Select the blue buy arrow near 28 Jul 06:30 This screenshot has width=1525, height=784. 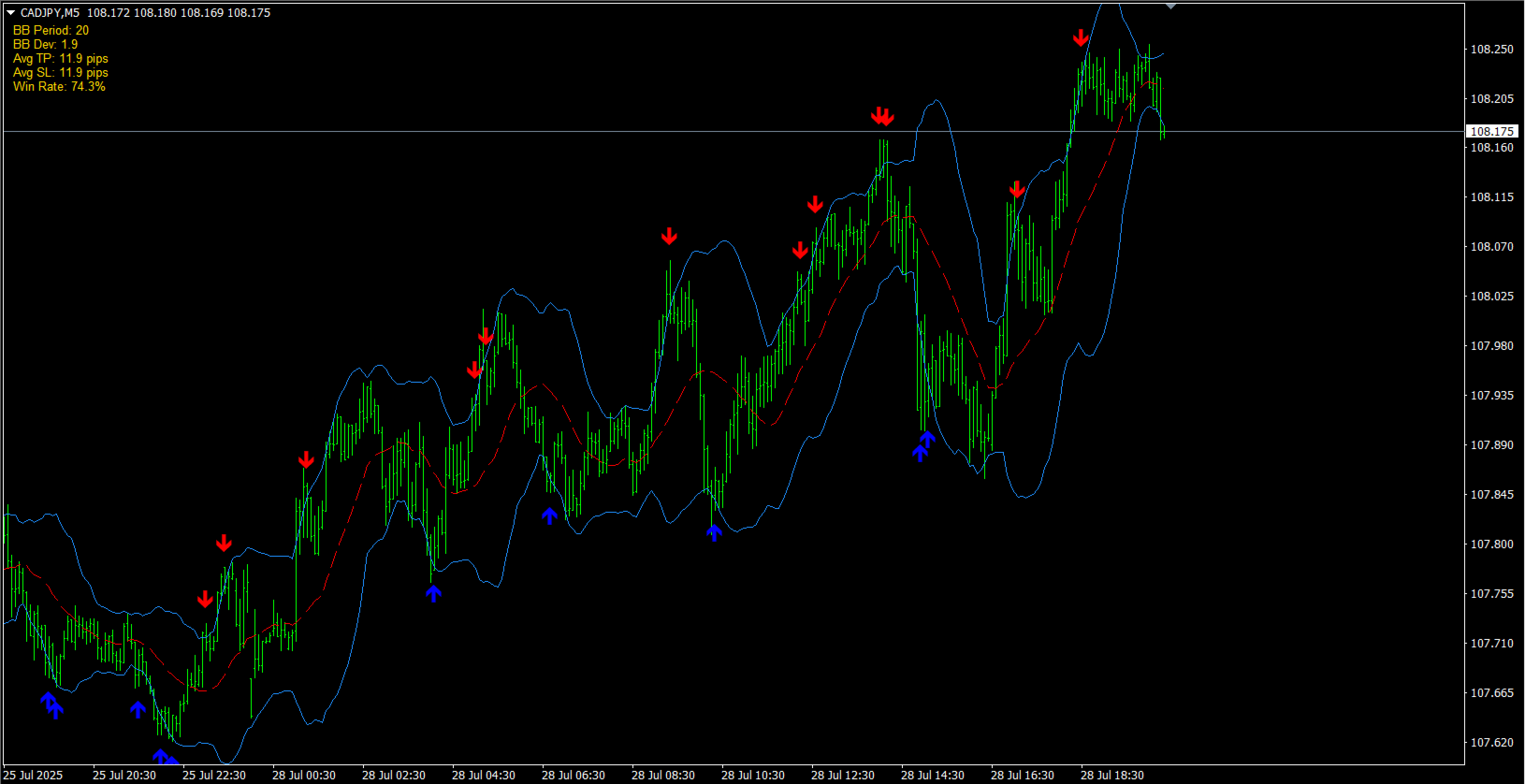549,515
